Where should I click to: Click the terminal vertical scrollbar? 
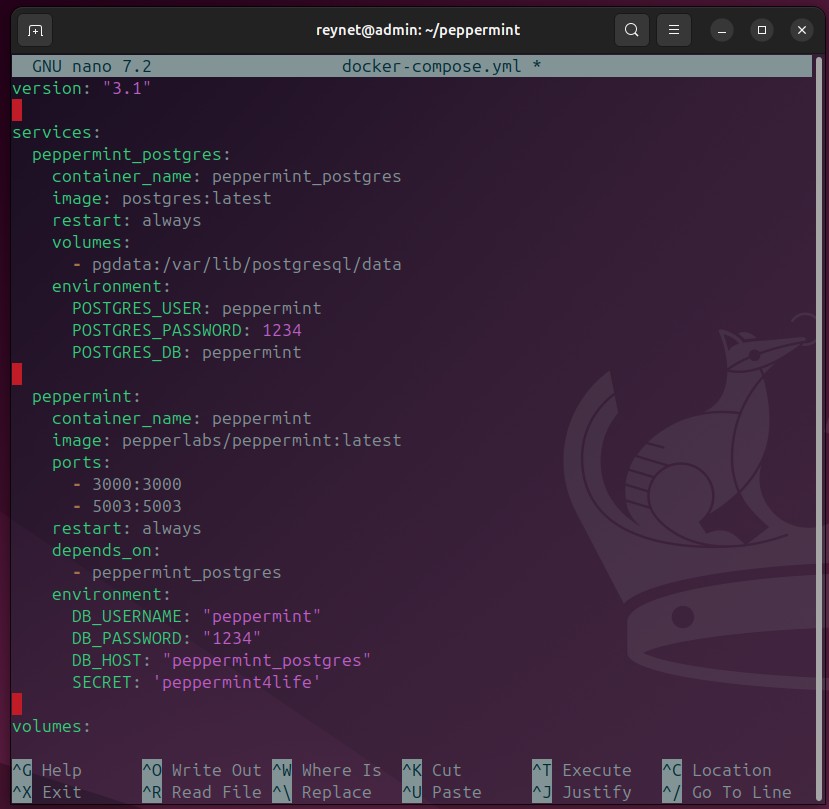click(x=819, y=428)
